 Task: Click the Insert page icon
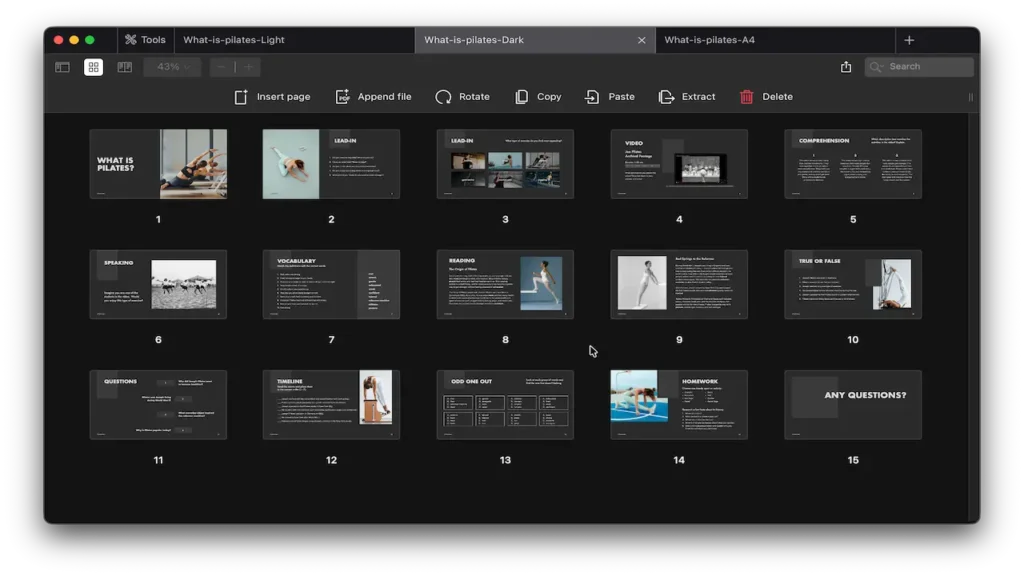tap(241, 97)
